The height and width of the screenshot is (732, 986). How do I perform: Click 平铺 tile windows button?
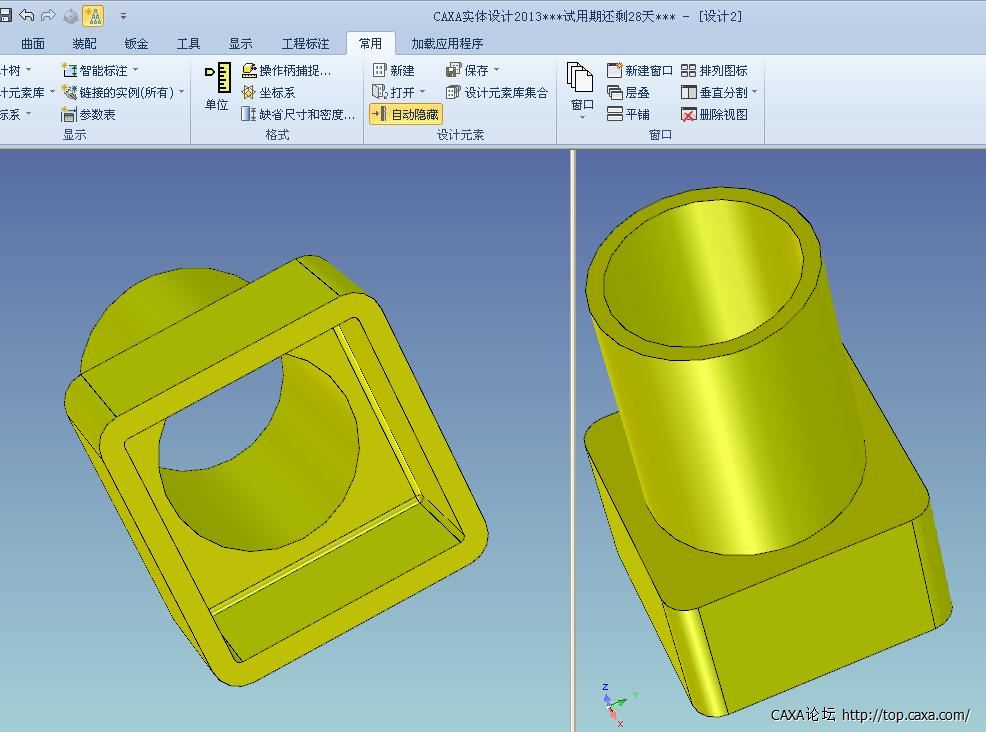628,115
